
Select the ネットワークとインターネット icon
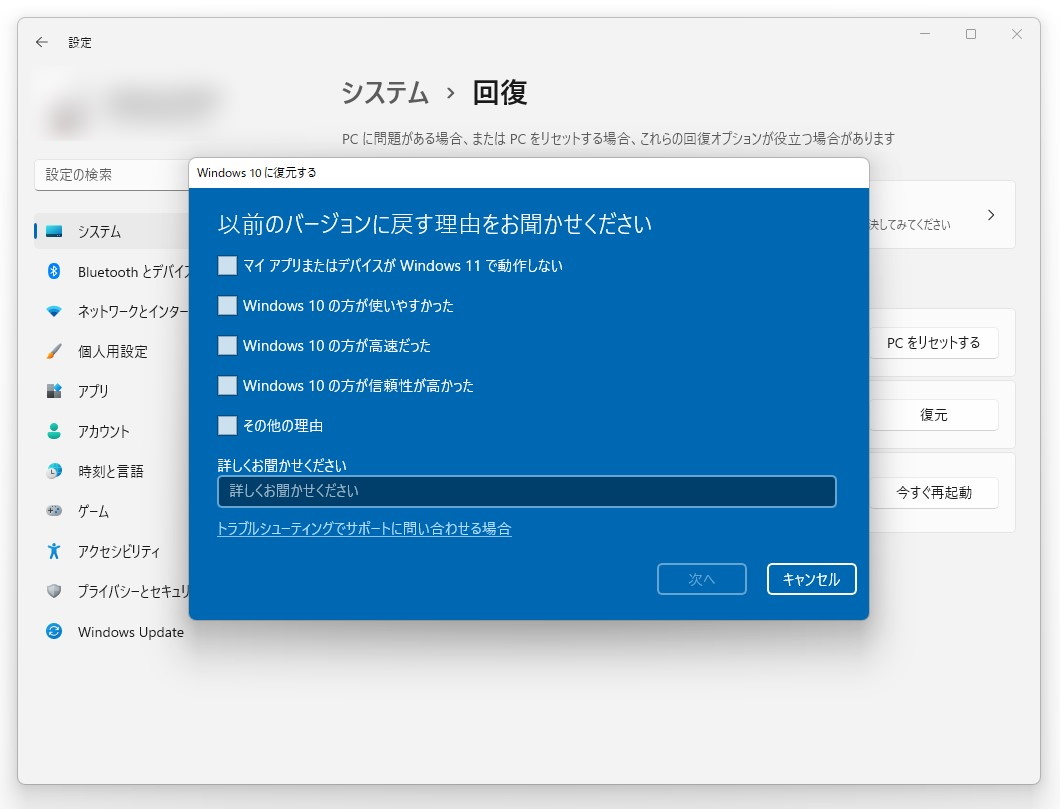click(x=54, y=311)
